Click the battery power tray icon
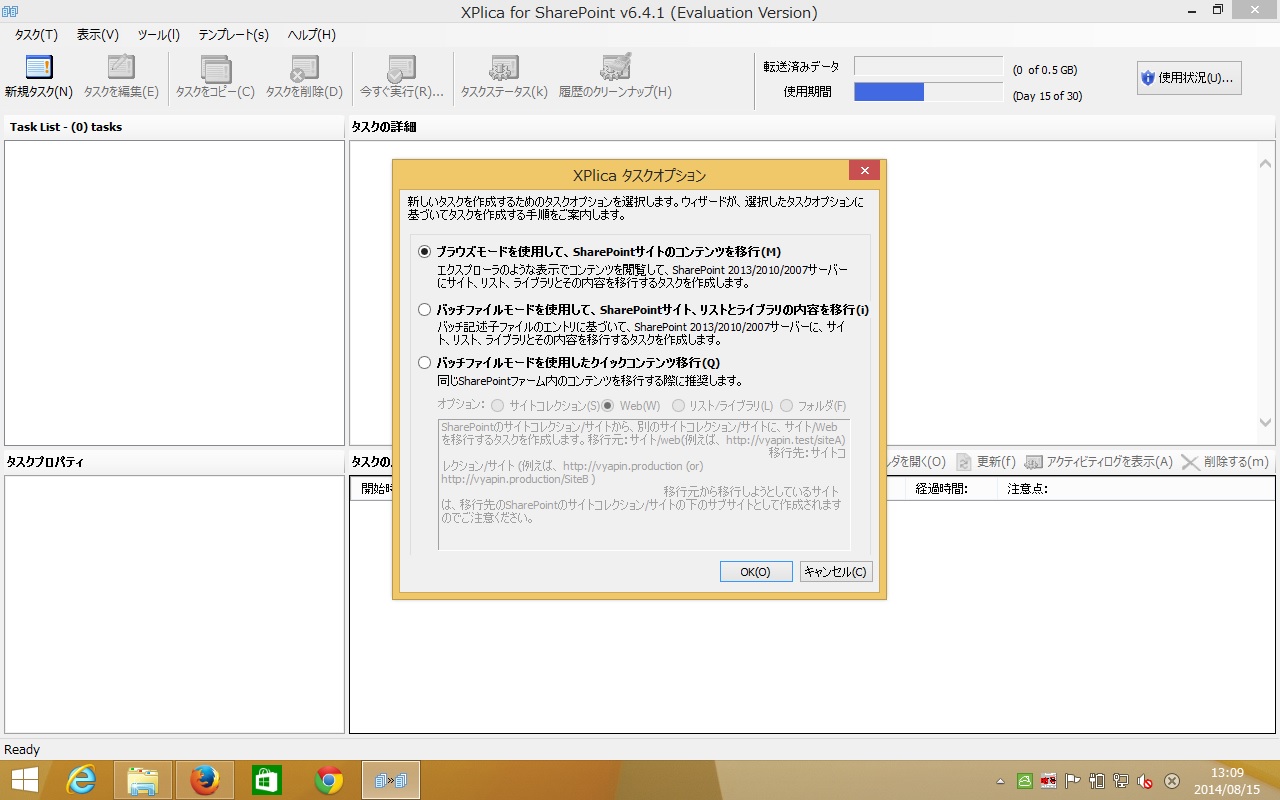Viewport: 1280px width, 800px height. (1097, 781)
